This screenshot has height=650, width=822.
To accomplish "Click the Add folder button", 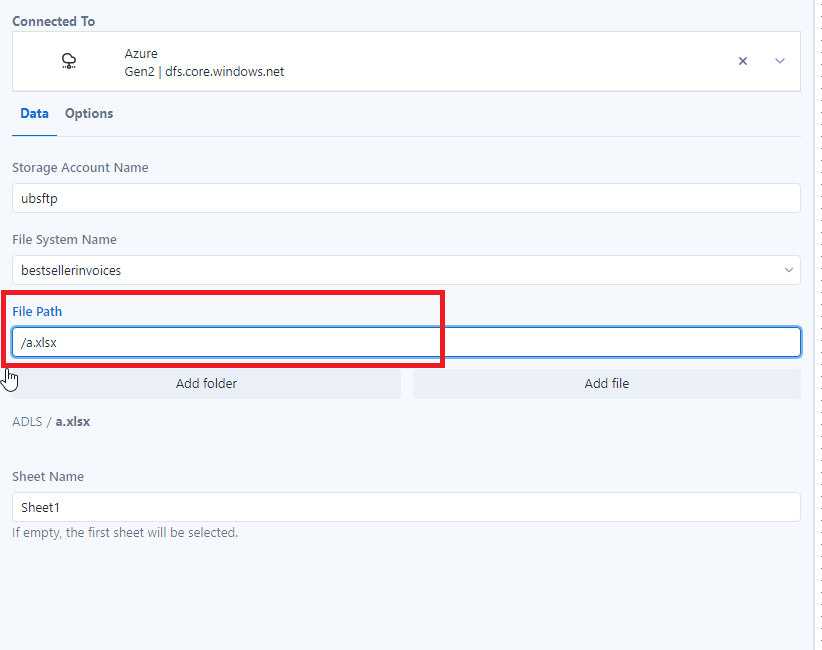I will click(x=206, y=383).
